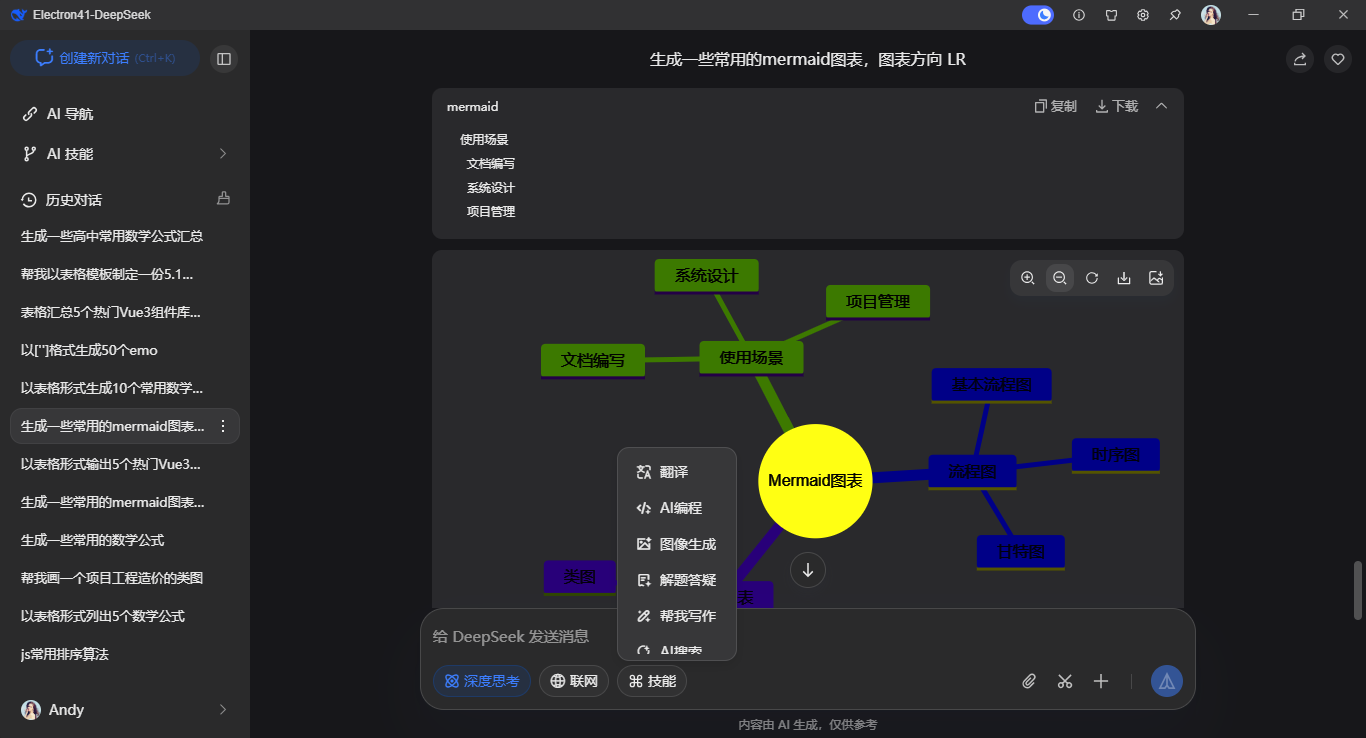The height and width of the screenshot is (738, 1366).
Task: Zoom out on the mermaid diagram
Action: pos(1060,278)
